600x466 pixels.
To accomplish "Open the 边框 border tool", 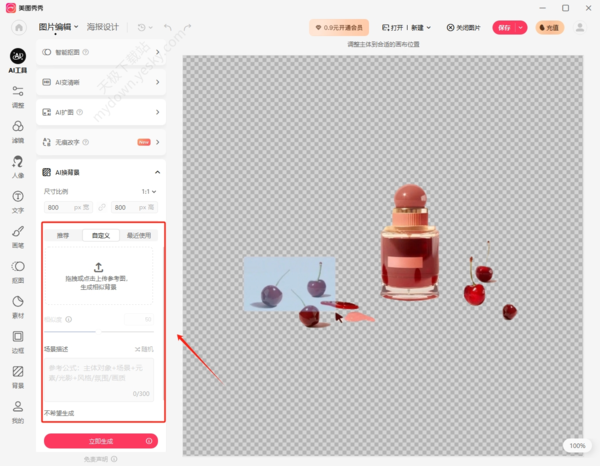I will coord(17,340).
